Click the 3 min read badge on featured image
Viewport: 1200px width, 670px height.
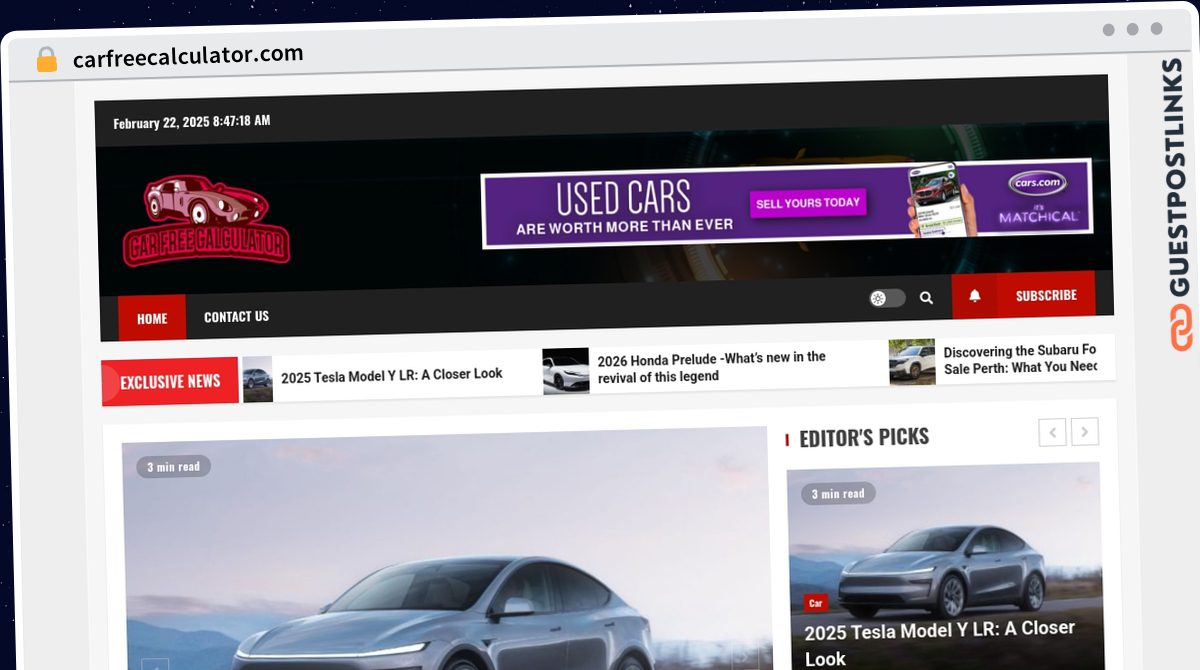[174, 466]
